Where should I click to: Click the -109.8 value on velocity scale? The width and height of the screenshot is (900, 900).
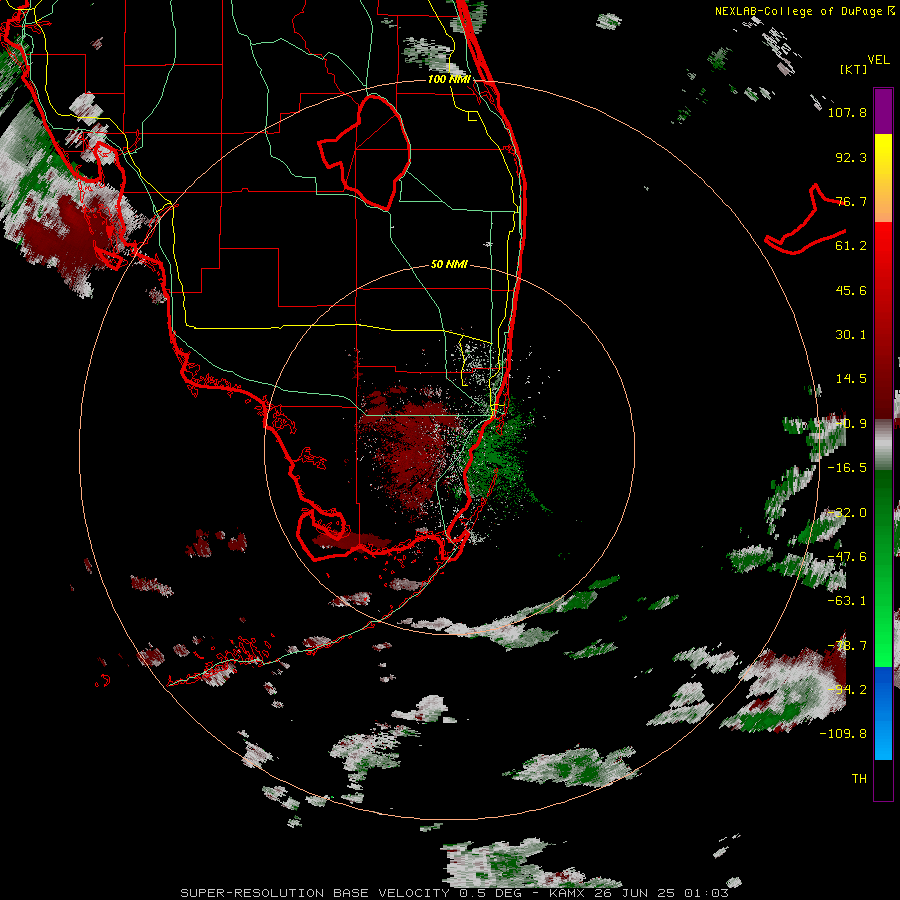(843, 734)
